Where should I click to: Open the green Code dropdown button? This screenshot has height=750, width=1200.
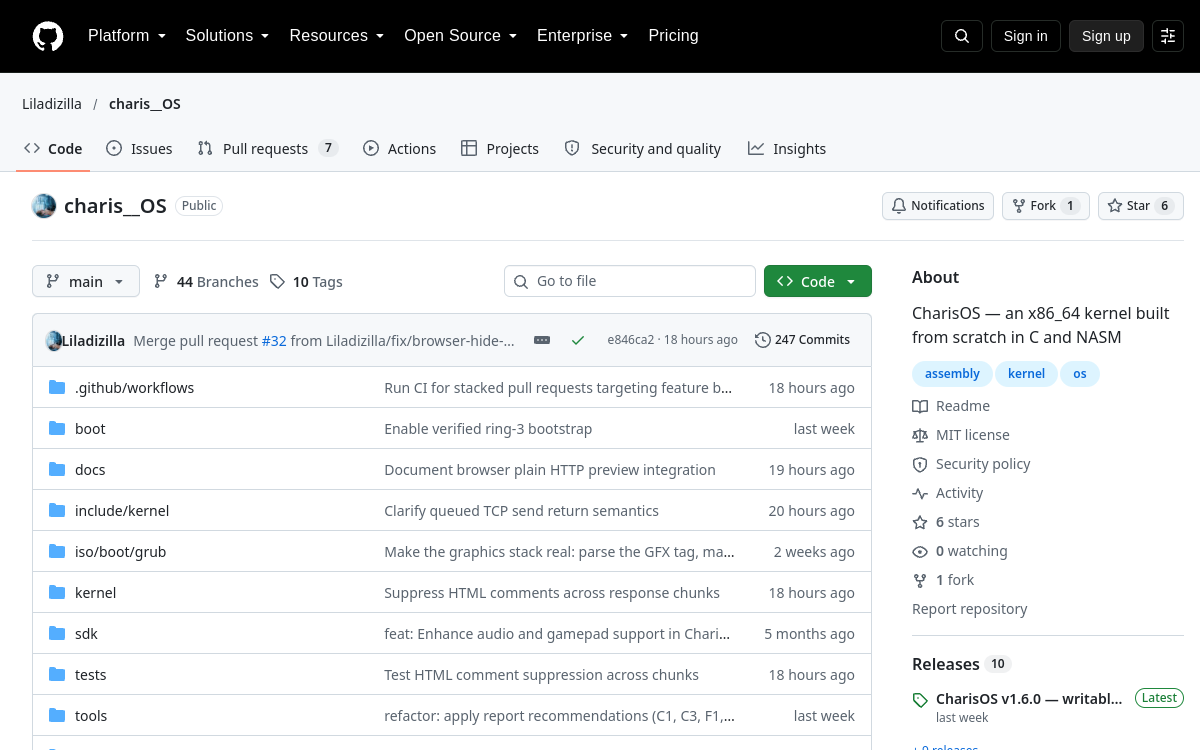[x=818, y=282]
